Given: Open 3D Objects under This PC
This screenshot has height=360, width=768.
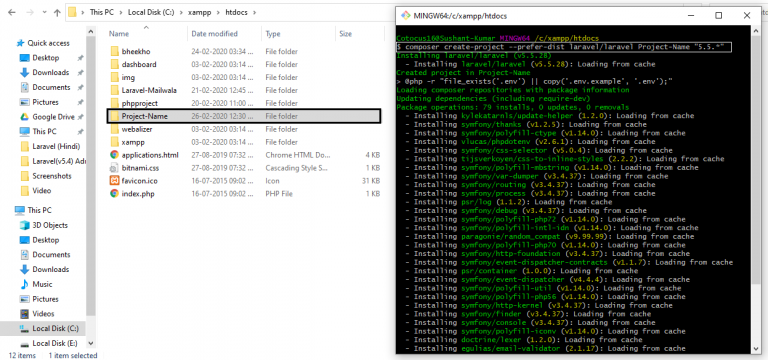Looking at the screenshot, I should (x=50, y=225).
